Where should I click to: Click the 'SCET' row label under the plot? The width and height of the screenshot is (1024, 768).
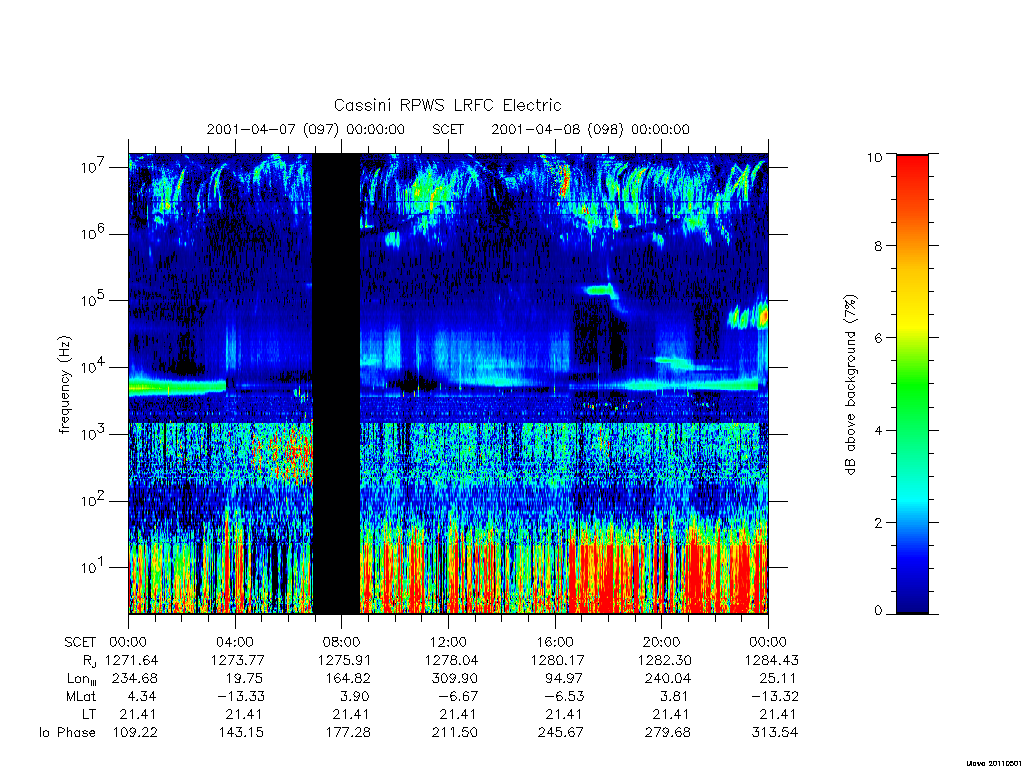pyautogui.click(x=80, y=642)
